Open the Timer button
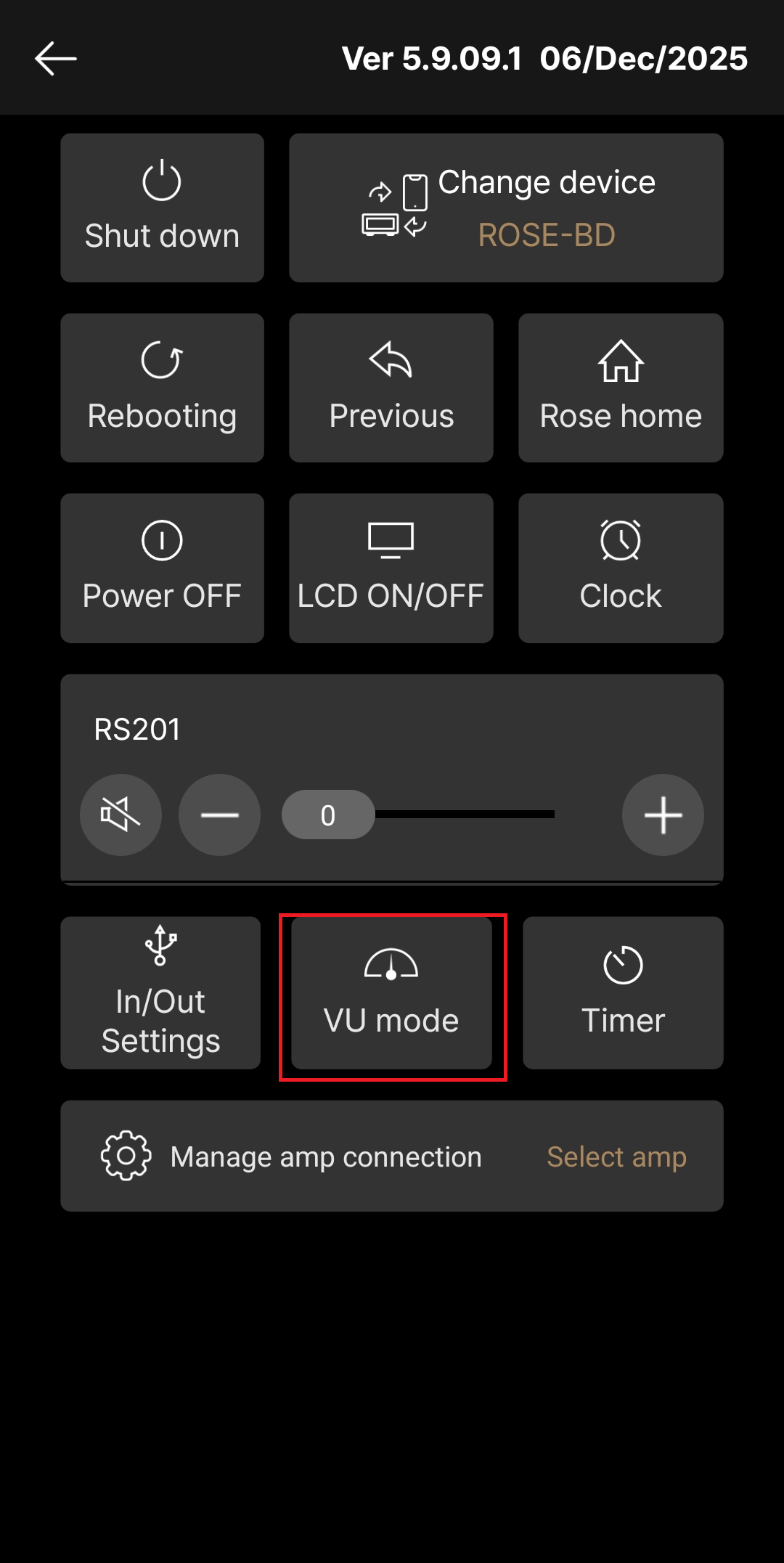The image size is (784, 1563). coord(623,992)
